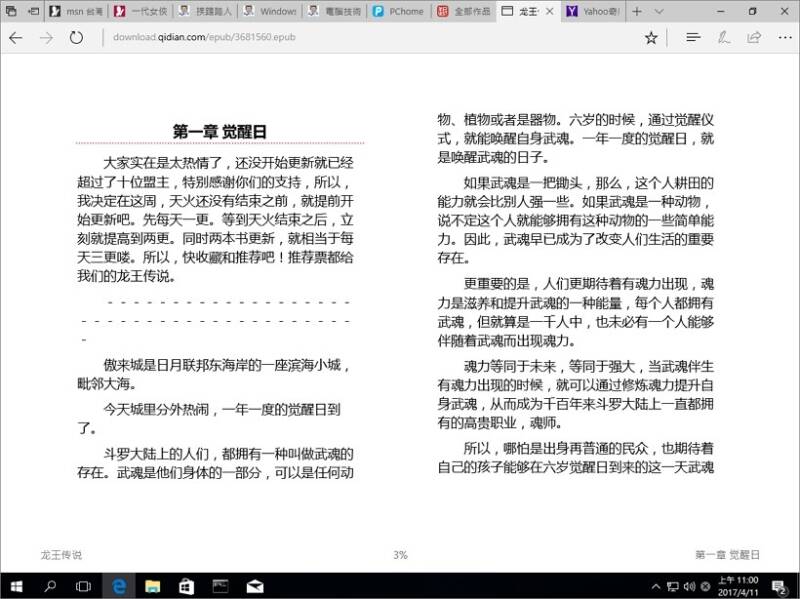Viewport: 800px width, 599px height.
Task: Switch to the 電腦技術 tab
Action: click(x=335, y=11)
